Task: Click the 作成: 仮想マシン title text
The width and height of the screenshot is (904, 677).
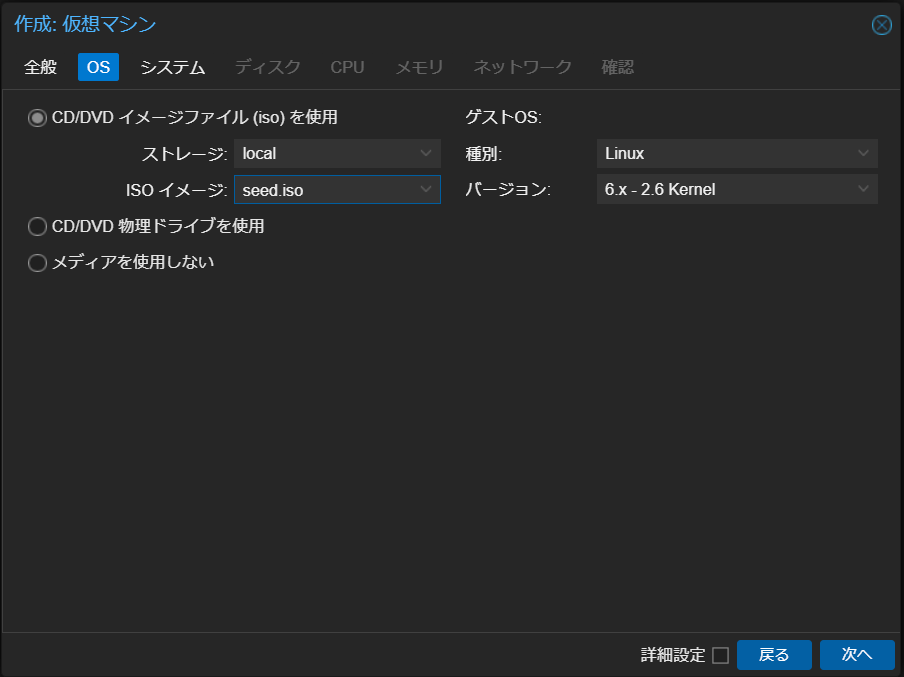Action: [85, 24]
